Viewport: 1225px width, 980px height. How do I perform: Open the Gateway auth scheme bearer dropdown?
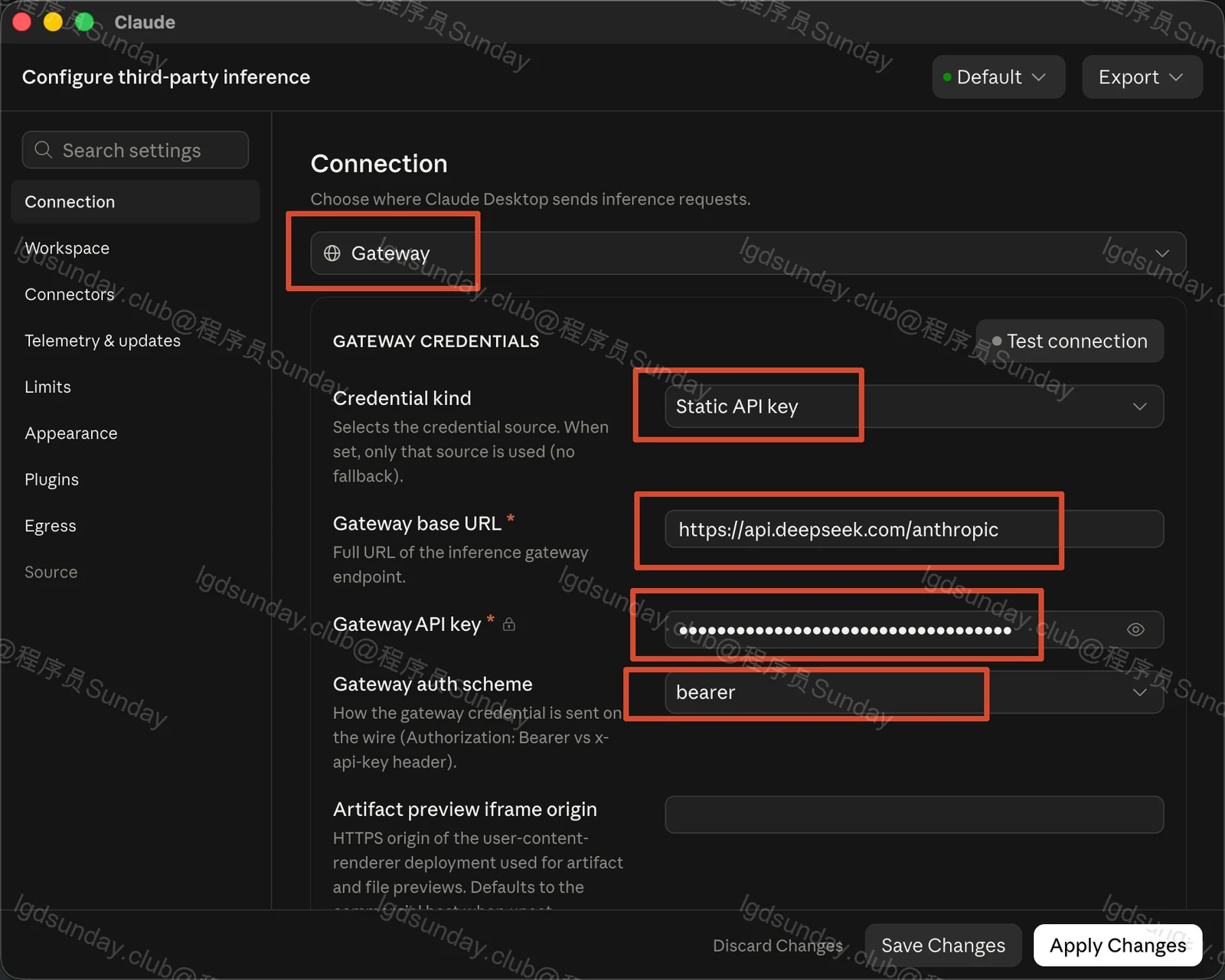coord(914,692)
